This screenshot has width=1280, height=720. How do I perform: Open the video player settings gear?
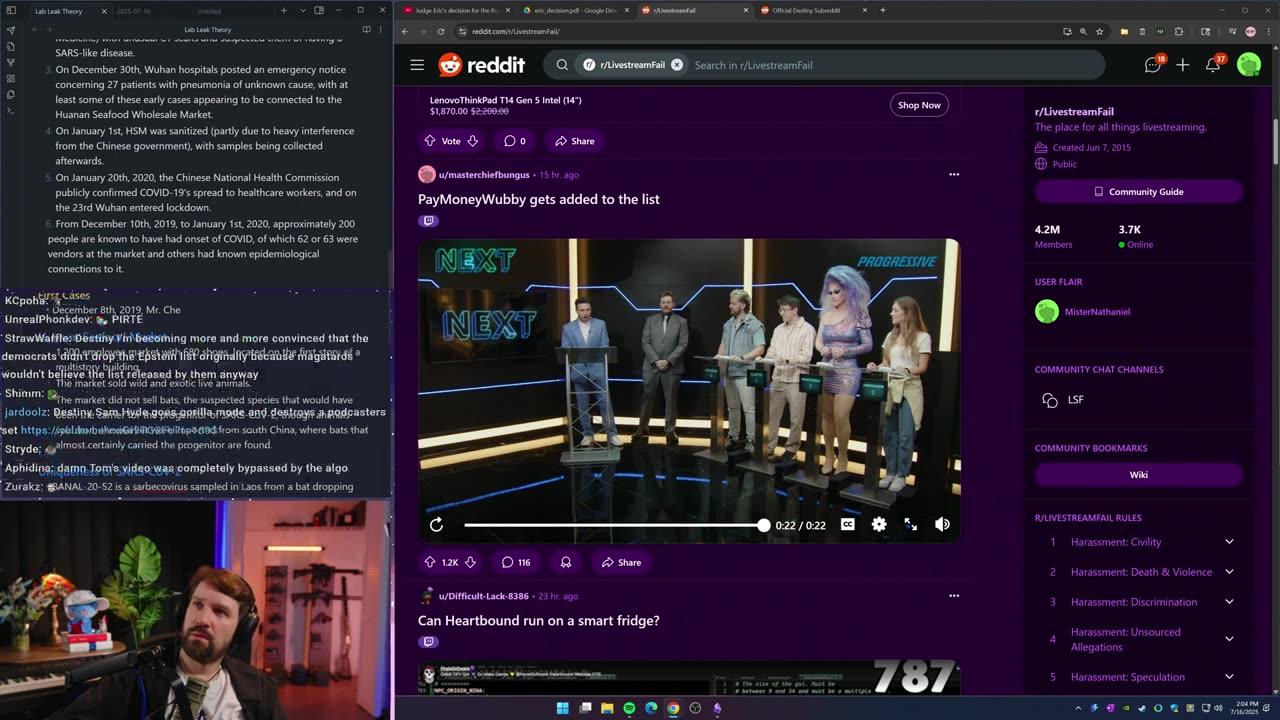879,524
